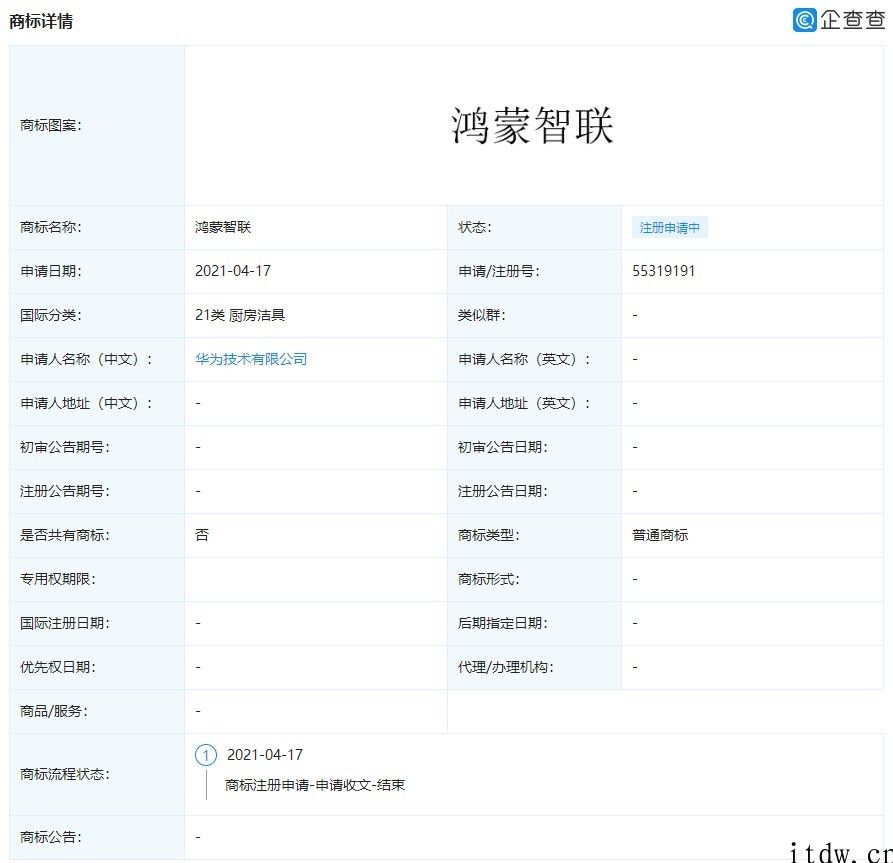Click the 注册公告期号 label

click(x=65, y=491)
